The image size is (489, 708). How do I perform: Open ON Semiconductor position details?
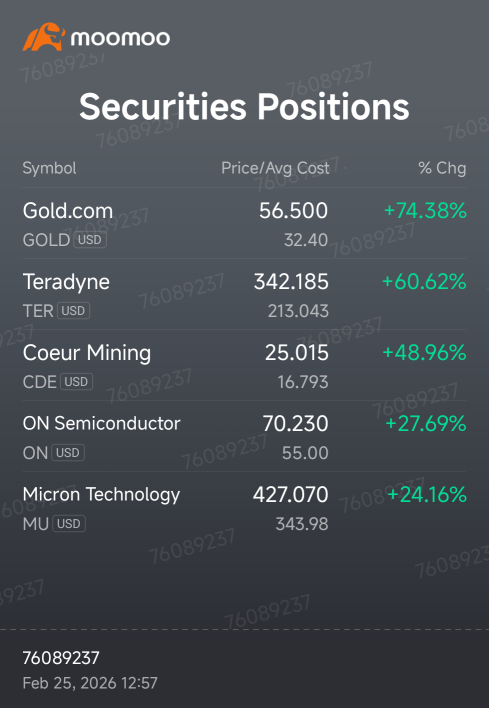[x=244, y=436]
